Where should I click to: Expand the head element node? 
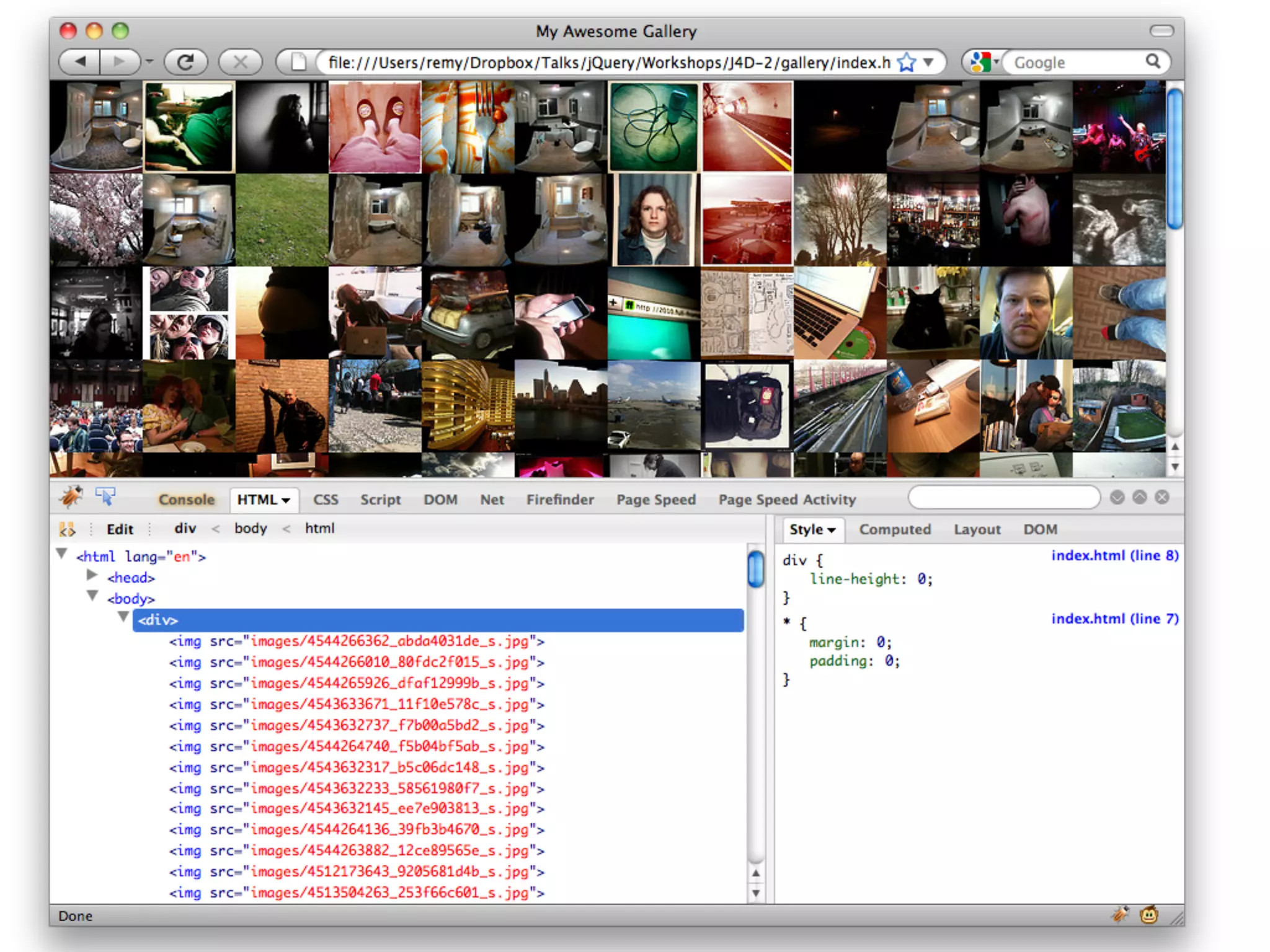(x=92, y=575)
